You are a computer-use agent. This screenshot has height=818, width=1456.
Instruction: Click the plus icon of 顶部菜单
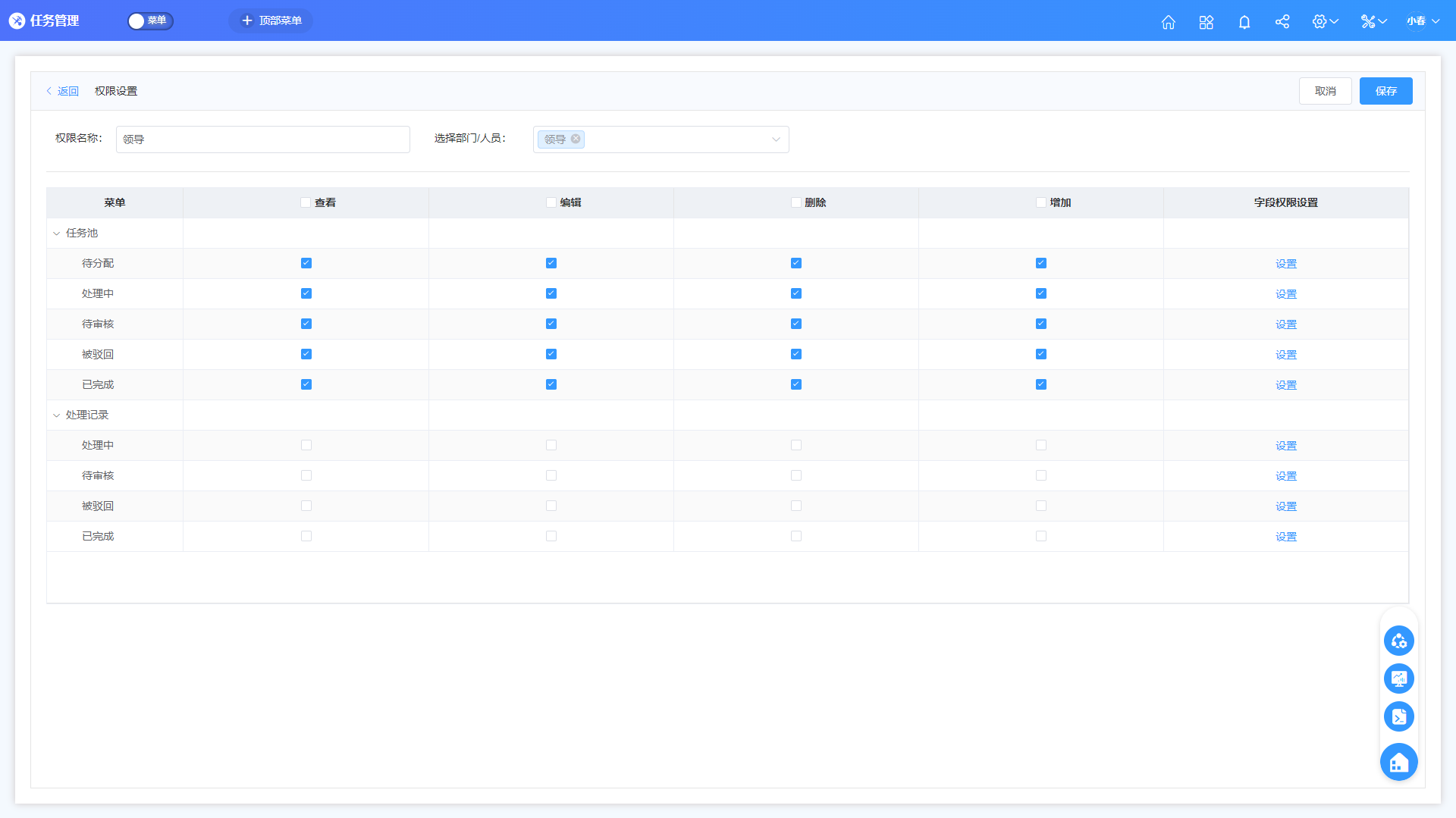pyautogui.click(x=246, y=20)
